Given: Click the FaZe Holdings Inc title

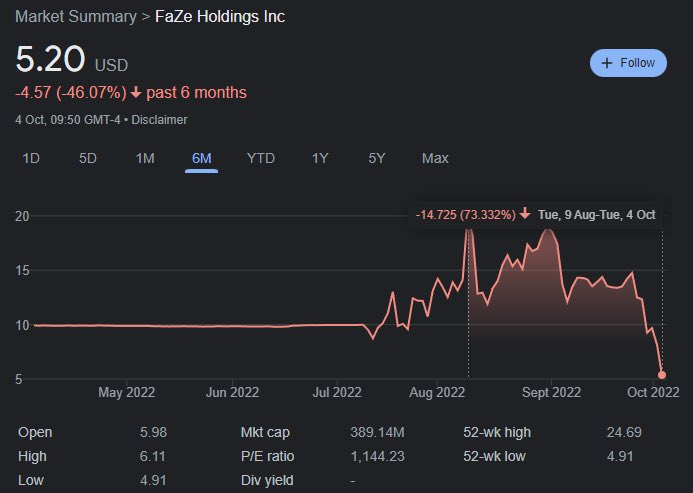Looking at the screenshot, I should [220, 17].
